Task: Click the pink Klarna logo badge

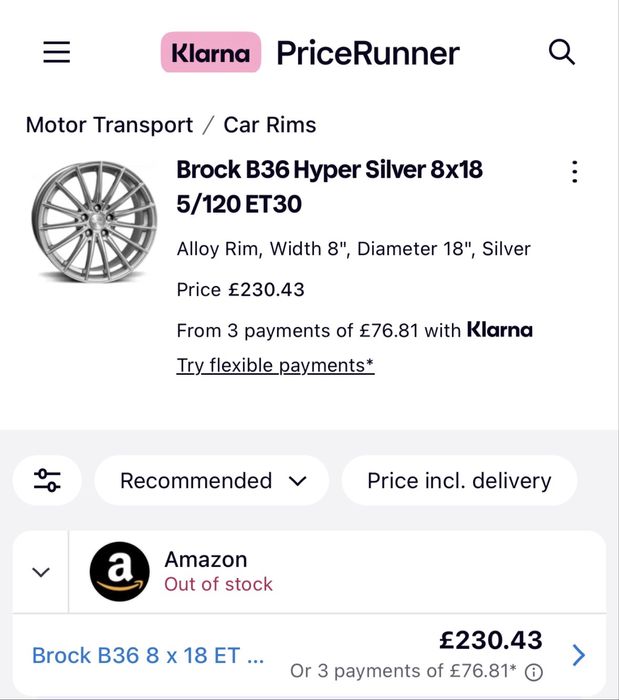Action: click(210, 52)
